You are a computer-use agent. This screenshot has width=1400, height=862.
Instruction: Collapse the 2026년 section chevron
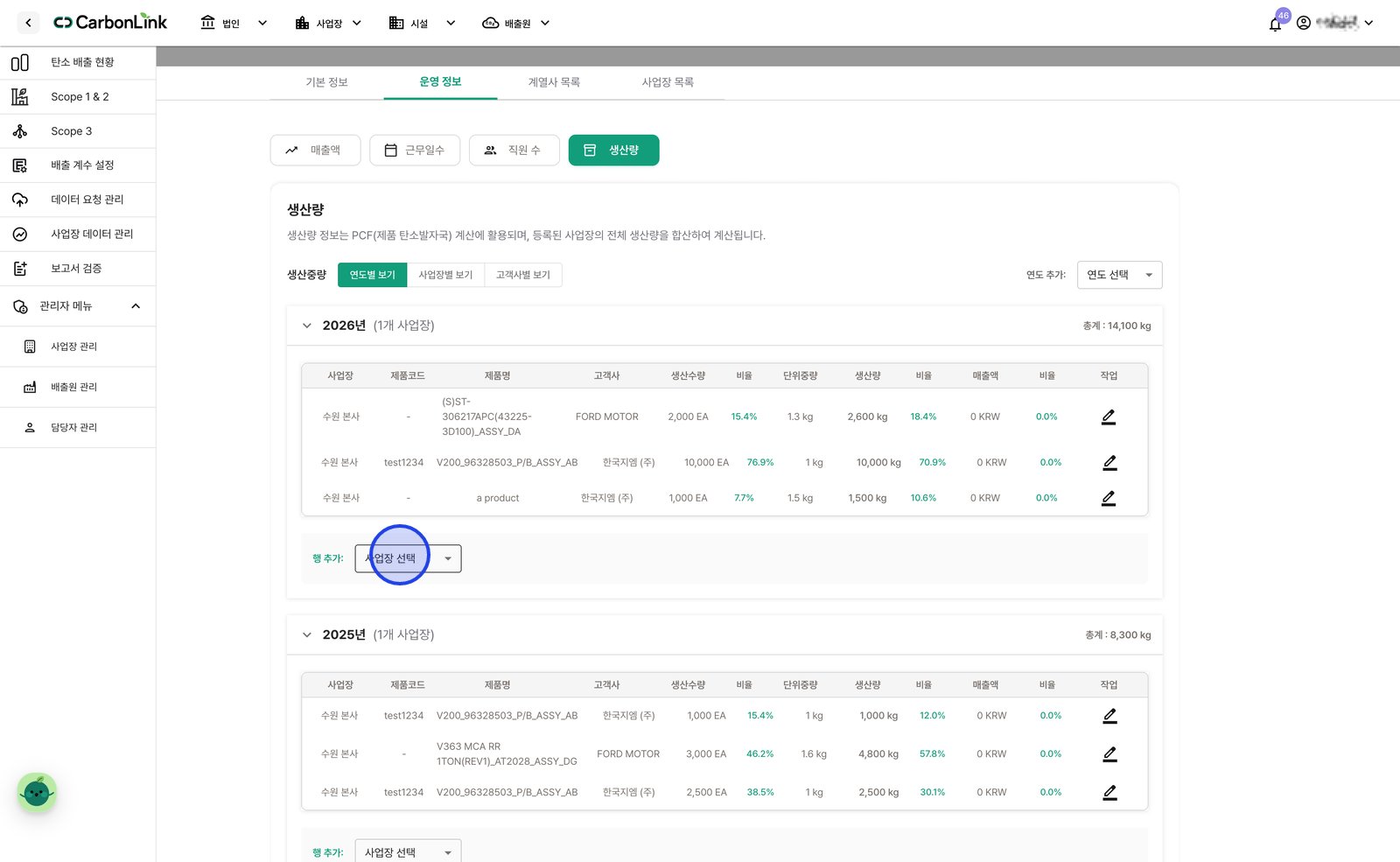tap(306, 326)
